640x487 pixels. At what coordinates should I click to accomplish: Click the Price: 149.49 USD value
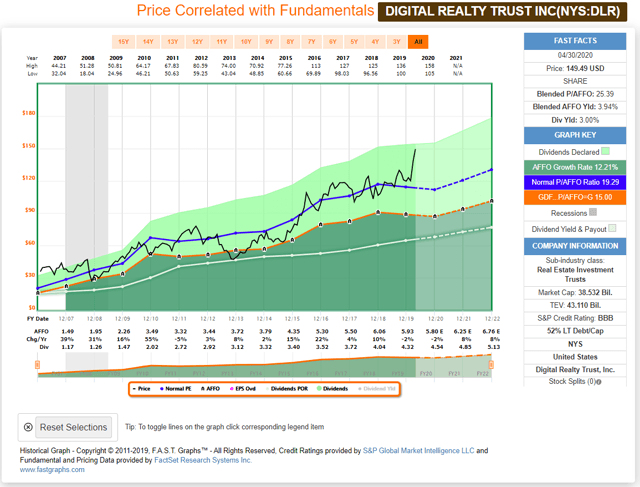pos(575,68)
